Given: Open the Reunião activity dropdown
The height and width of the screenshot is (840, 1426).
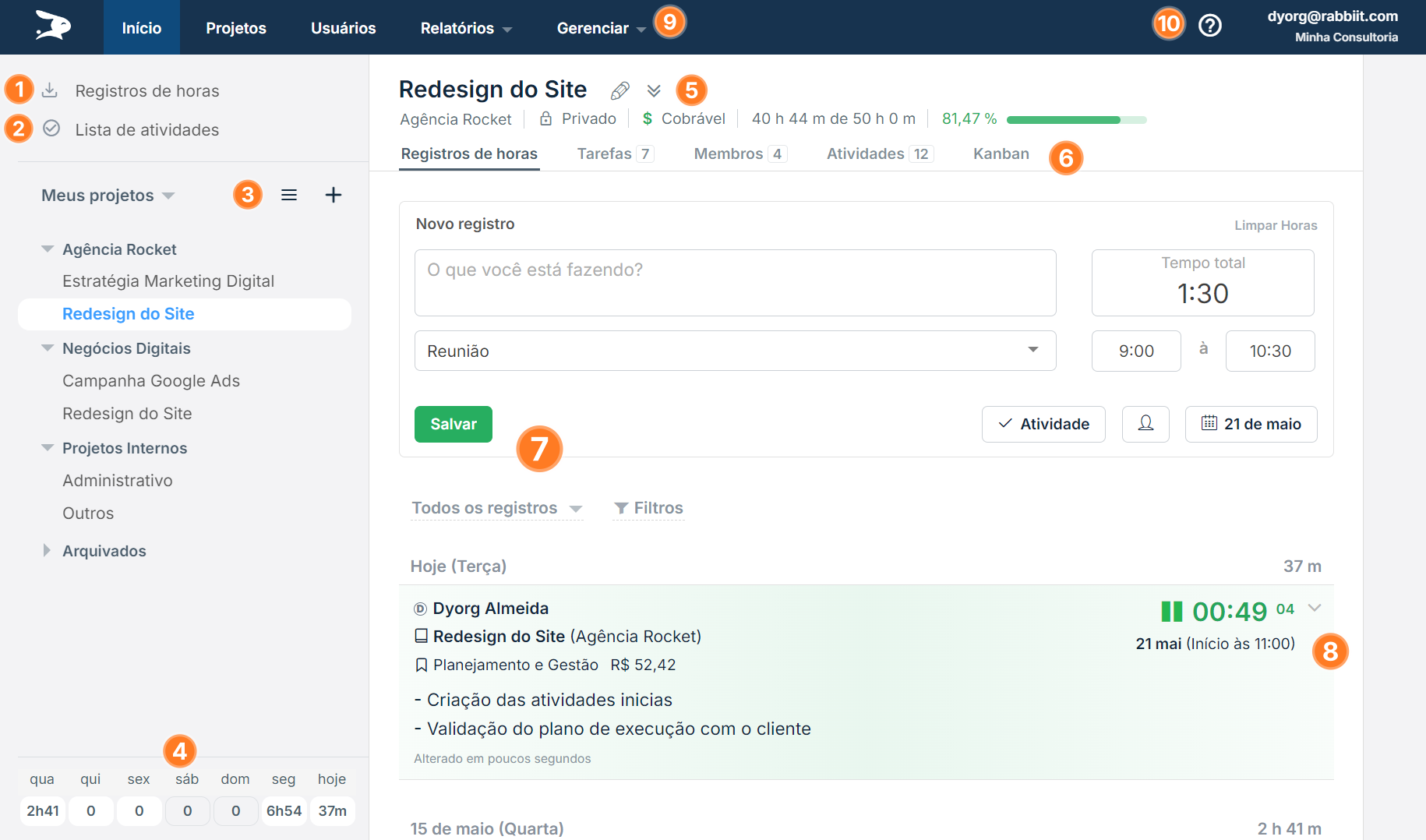Looking at the screenshot, I should click(x=735, y=351).
